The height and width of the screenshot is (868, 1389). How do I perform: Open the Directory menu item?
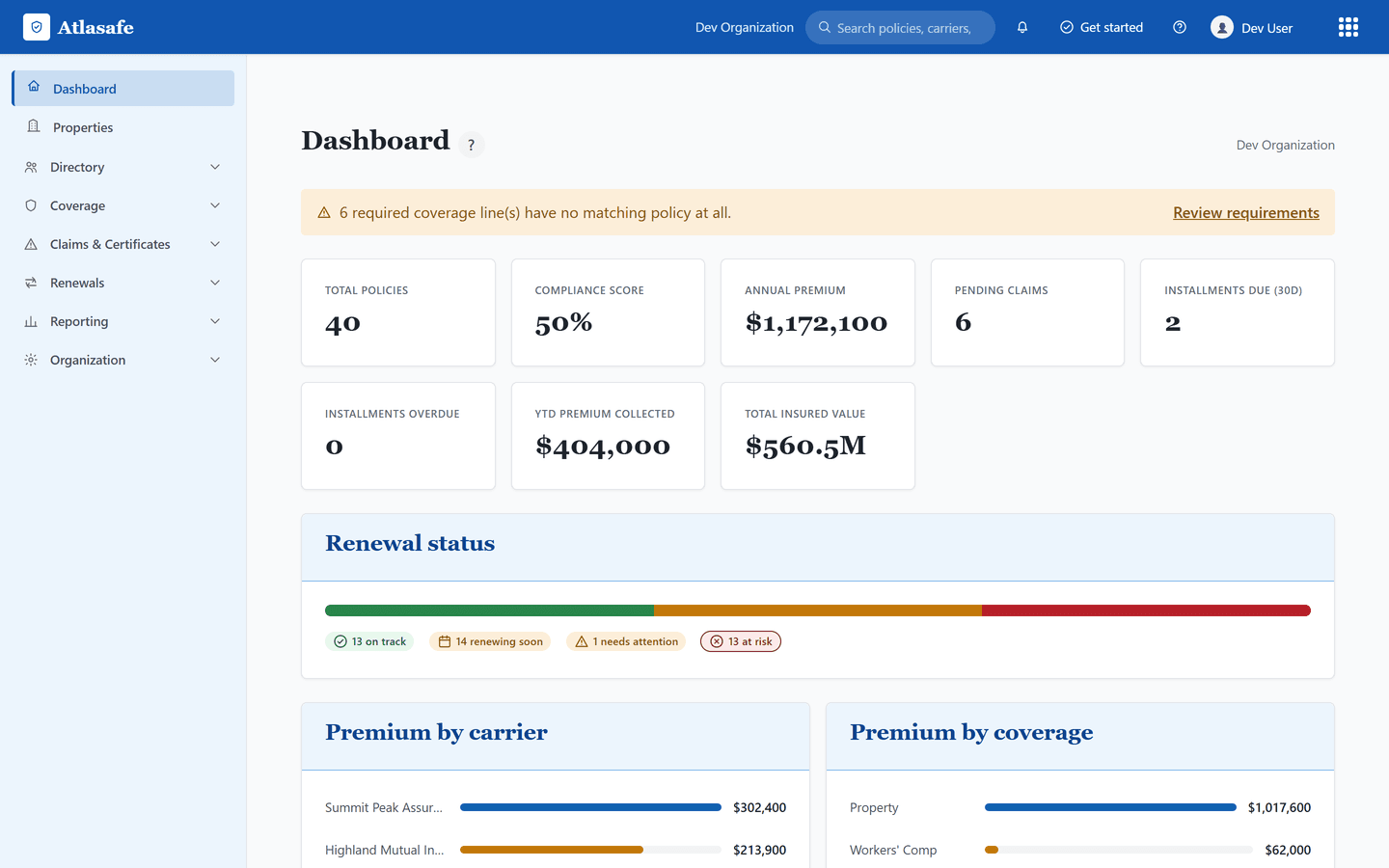(123, 167)
